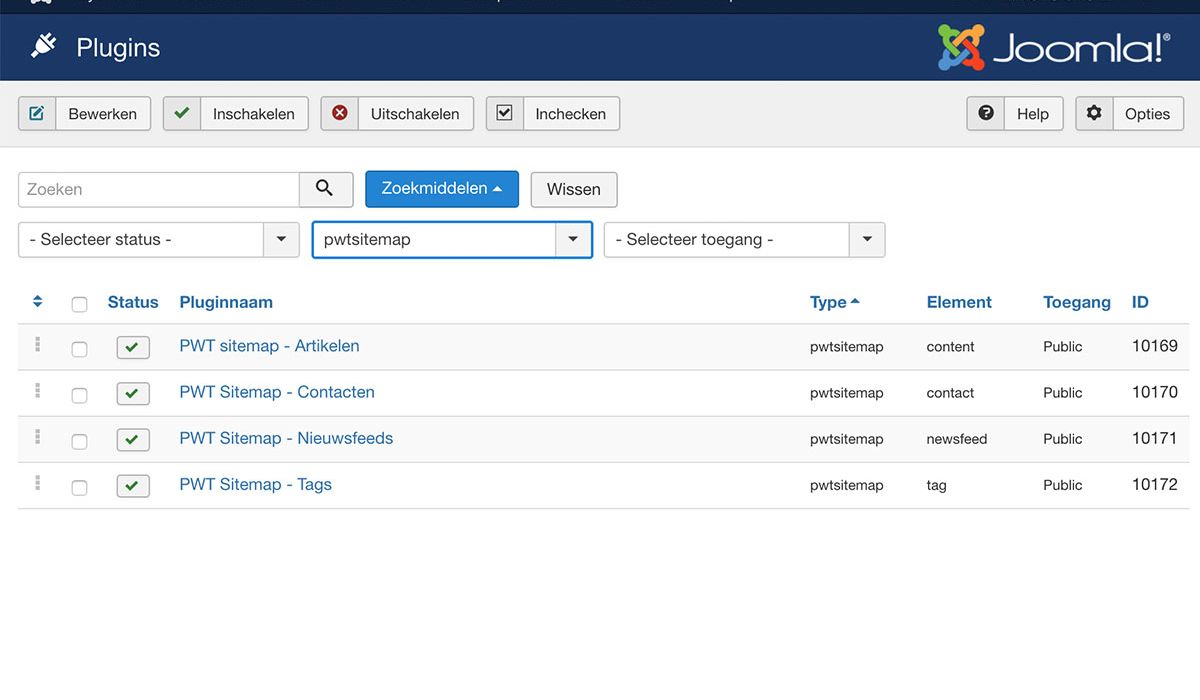Sort table by Pluginnaam column
This screenshot has width=1200, height=700.
[226, 302]
